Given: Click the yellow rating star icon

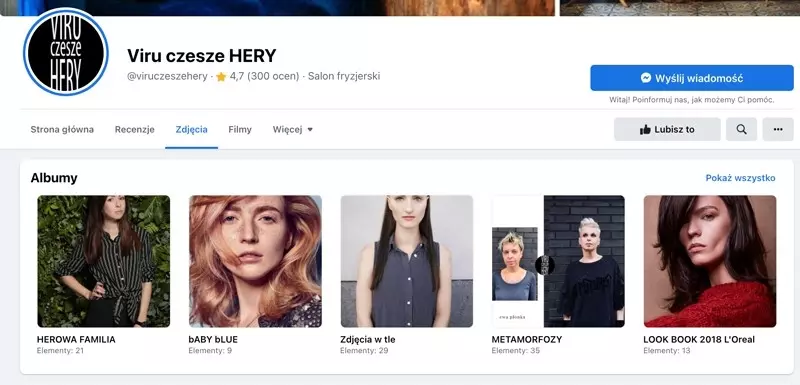Looking at the screenshot, I should (x=221, y=76).
